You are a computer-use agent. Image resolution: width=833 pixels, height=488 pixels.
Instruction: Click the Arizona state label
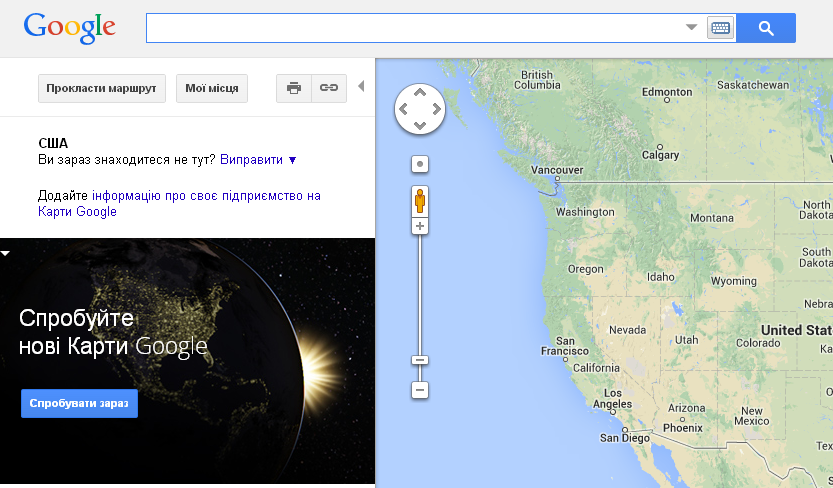click(686, 408)
